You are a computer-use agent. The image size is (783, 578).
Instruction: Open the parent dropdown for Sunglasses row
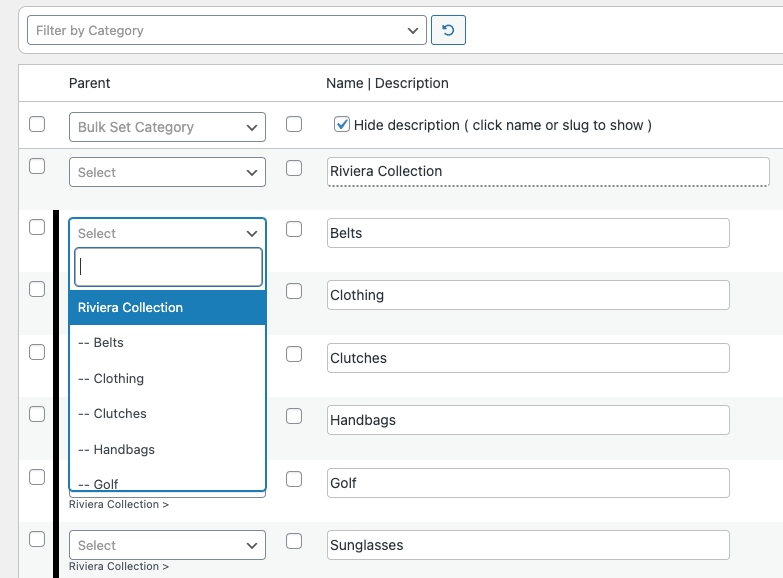[167, 545]
